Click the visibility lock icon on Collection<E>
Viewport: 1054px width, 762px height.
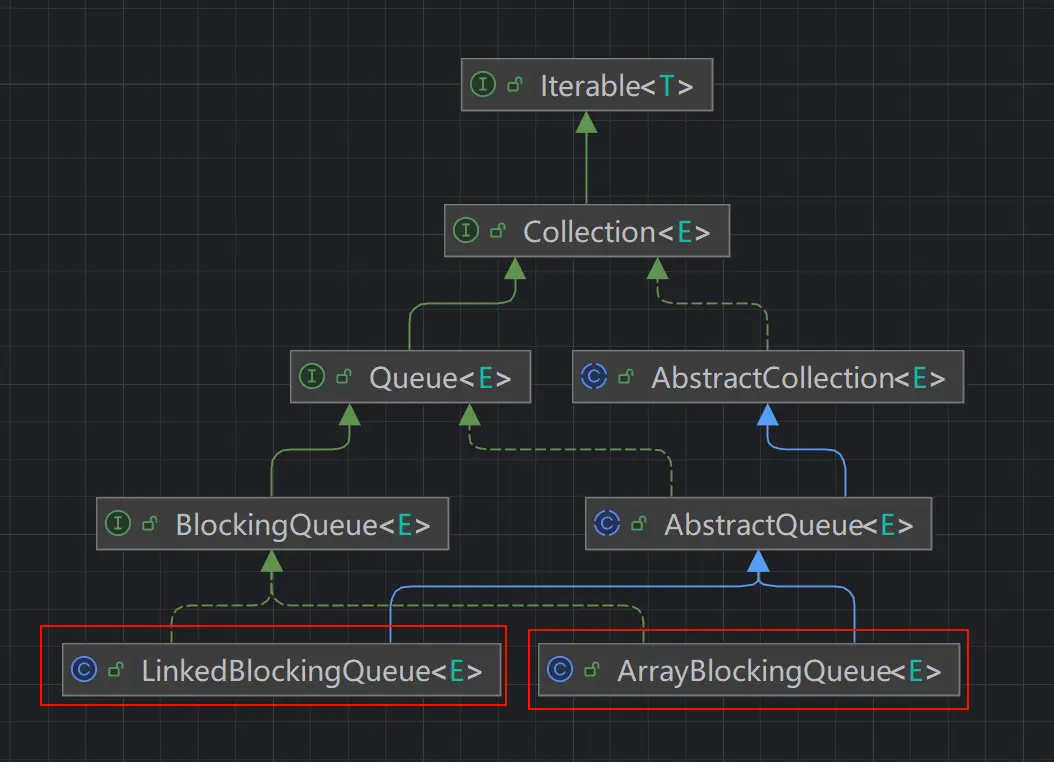[497, 230]
